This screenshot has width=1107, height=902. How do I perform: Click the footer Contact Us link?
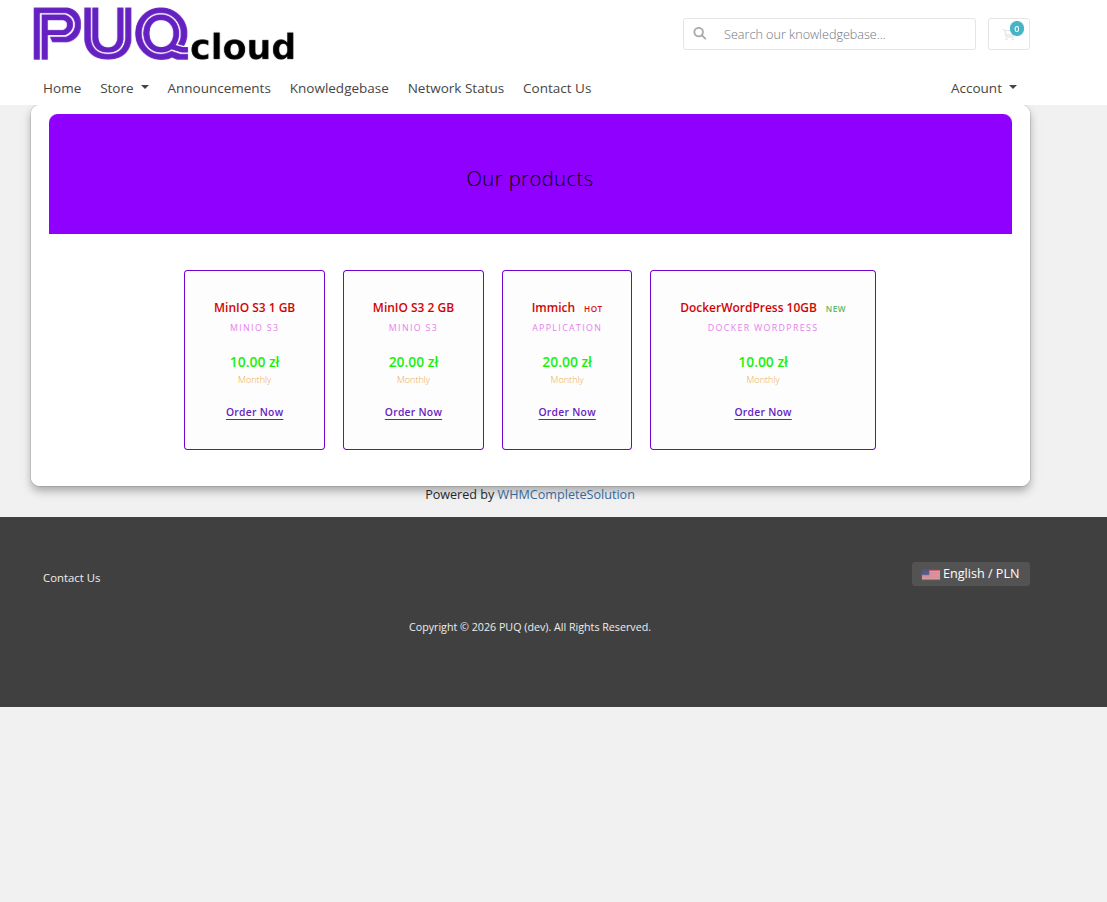click(72, 578)
